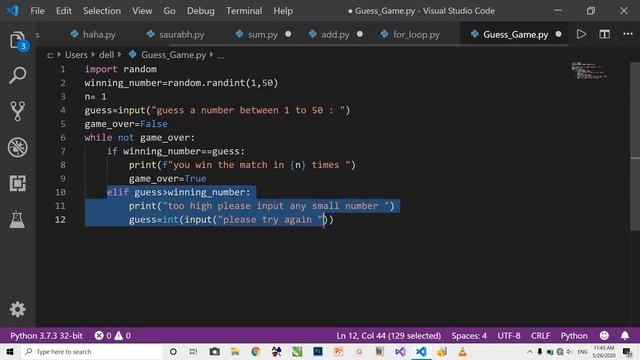Click the VS Code logo icon

[x=12, y=10]
